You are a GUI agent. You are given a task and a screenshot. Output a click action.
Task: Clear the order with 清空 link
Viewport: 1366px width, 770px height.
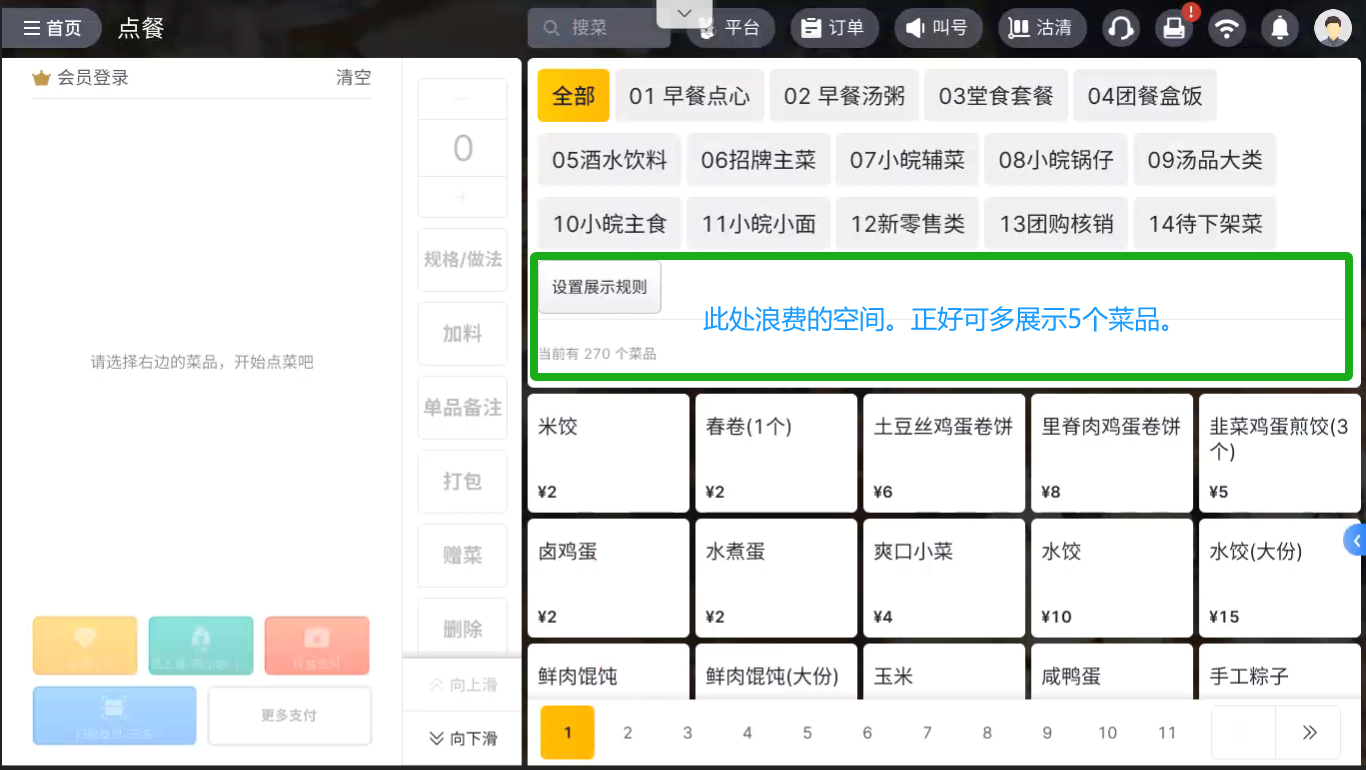tap(353, 77)
